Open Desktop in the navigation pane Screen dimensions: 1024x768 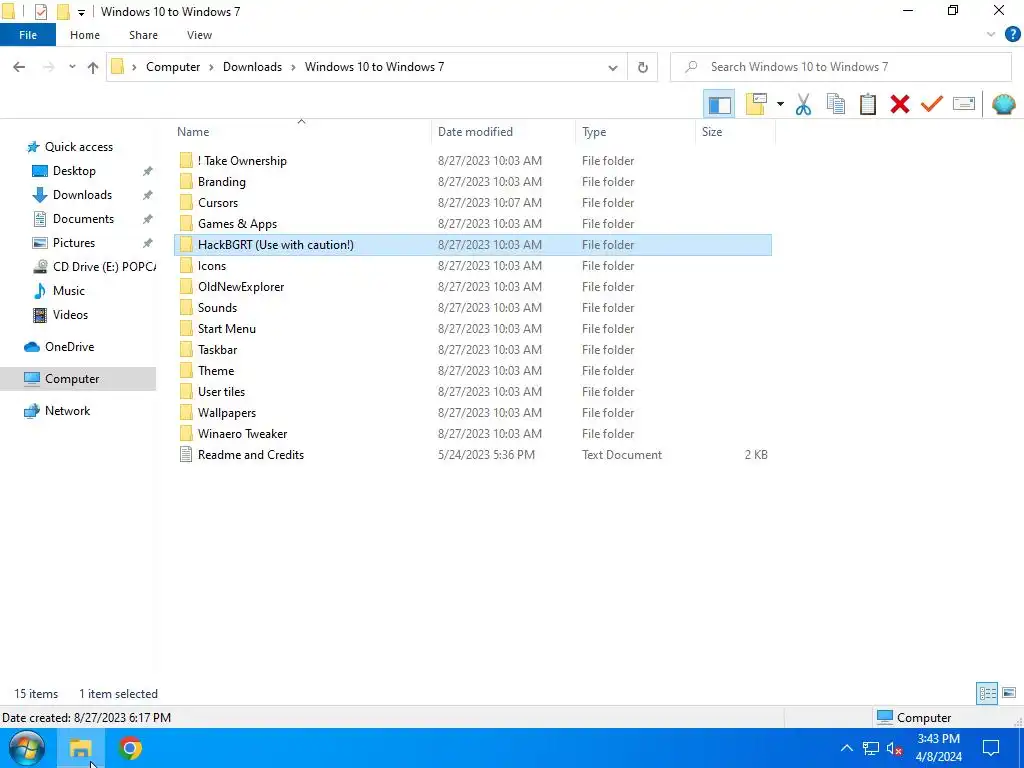coord(74,171)
